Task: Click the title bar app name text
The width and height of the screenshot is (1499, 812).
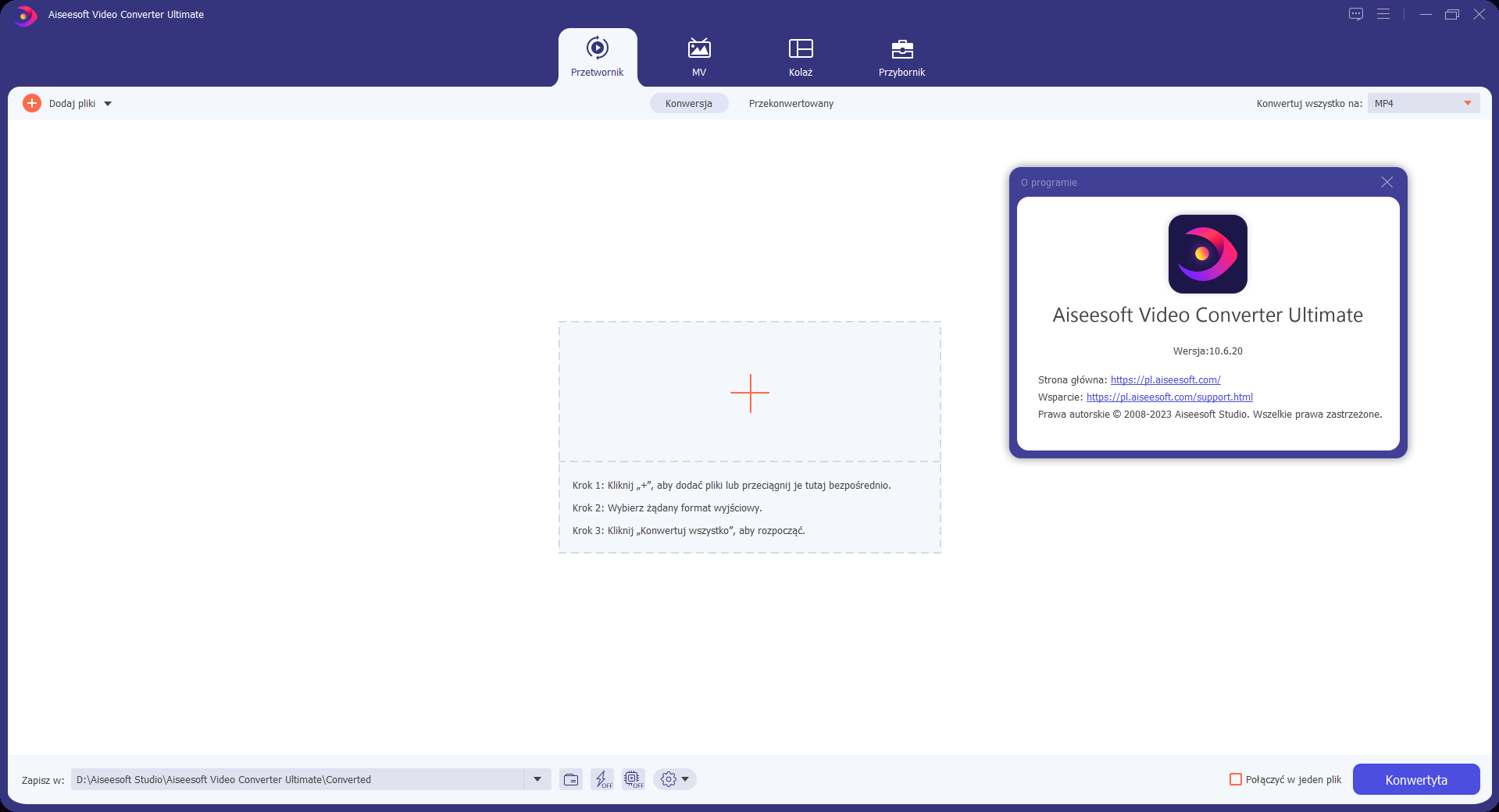Action: [126, 15]
